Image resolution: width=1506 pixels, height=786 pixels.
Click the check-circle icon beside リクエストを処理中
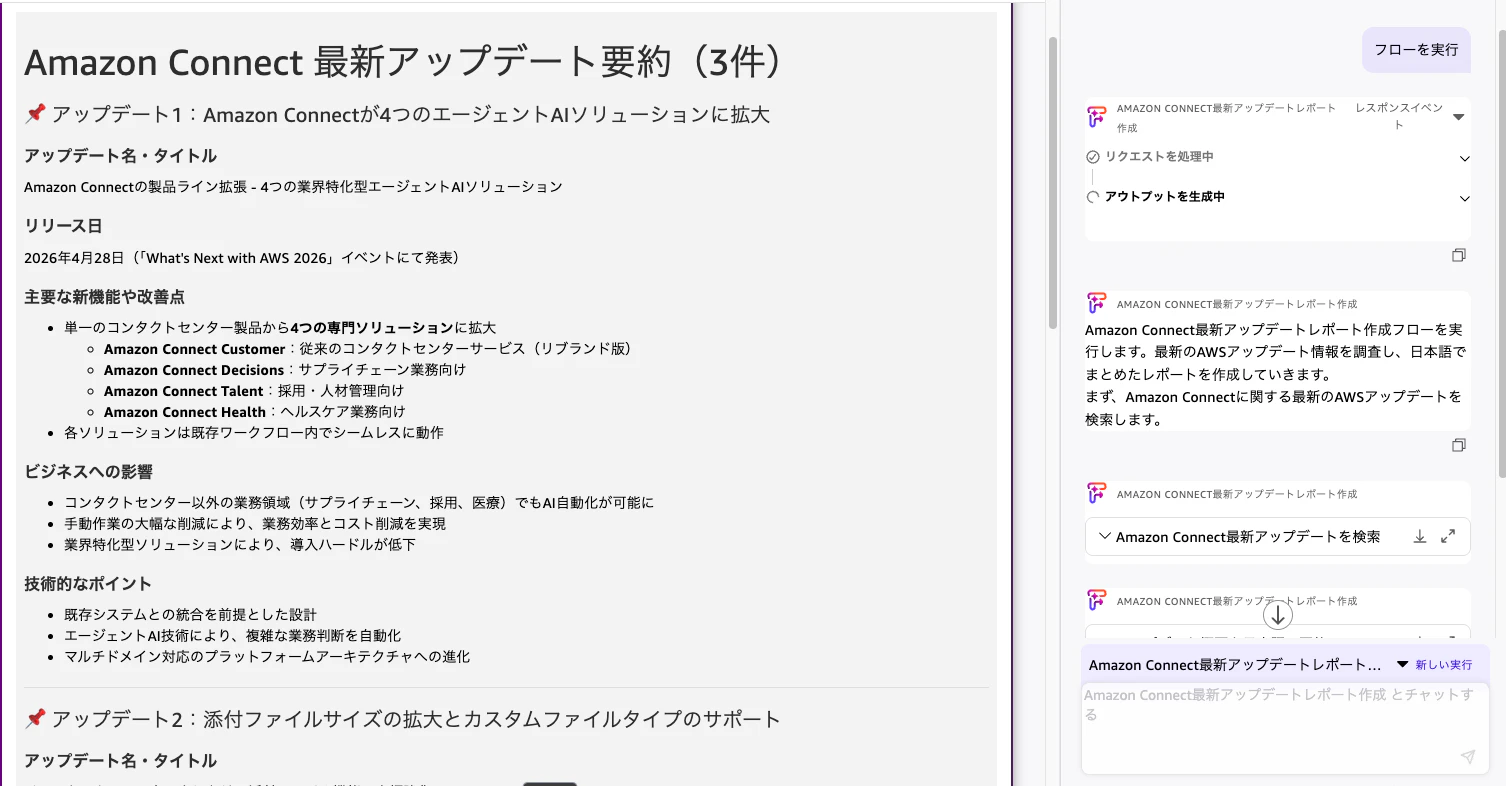pyautogui.click(x=1093, y=157)
